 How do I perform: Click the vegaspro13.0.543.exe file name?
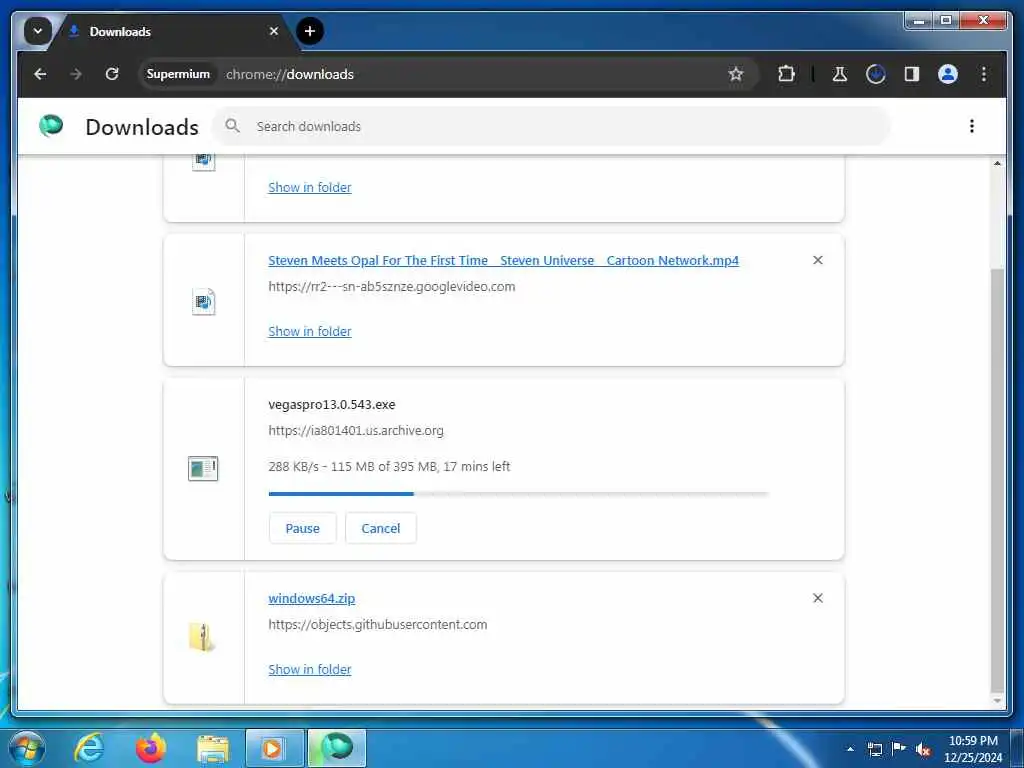[332, 405]
